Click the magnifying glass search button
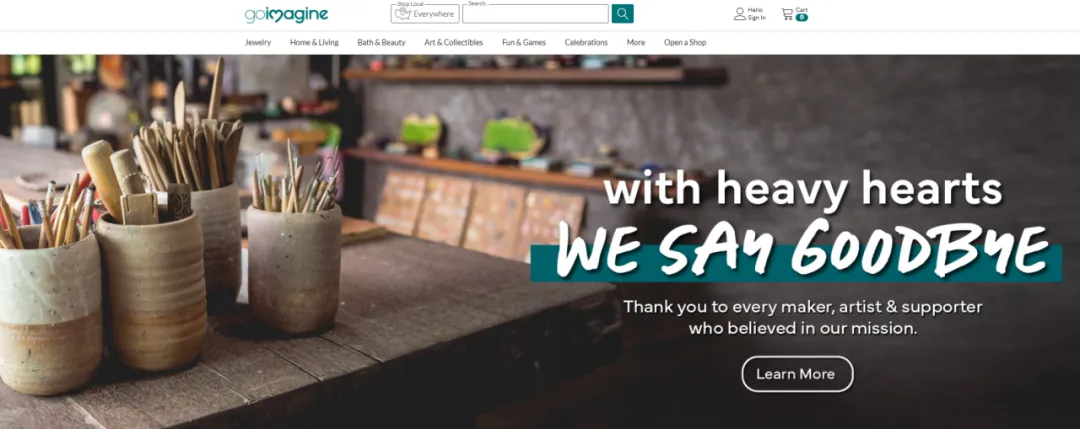1080x429 pixels. click(623, 14)
